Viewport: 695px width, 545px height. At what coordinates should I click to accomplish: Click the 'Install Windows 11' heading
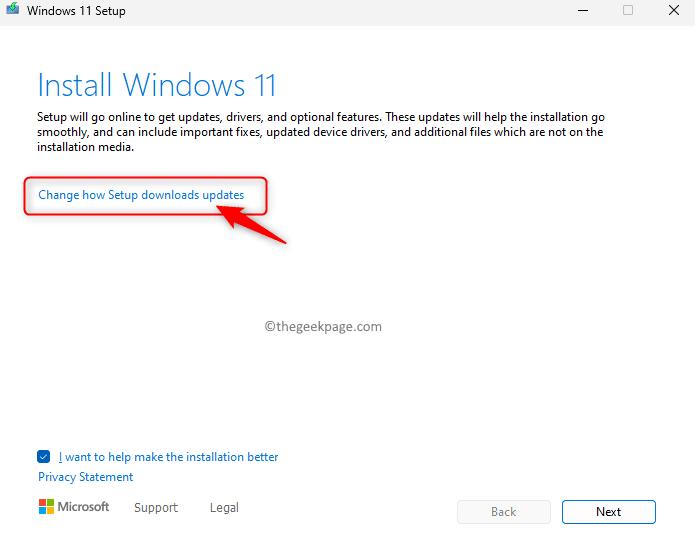[157, 85]
